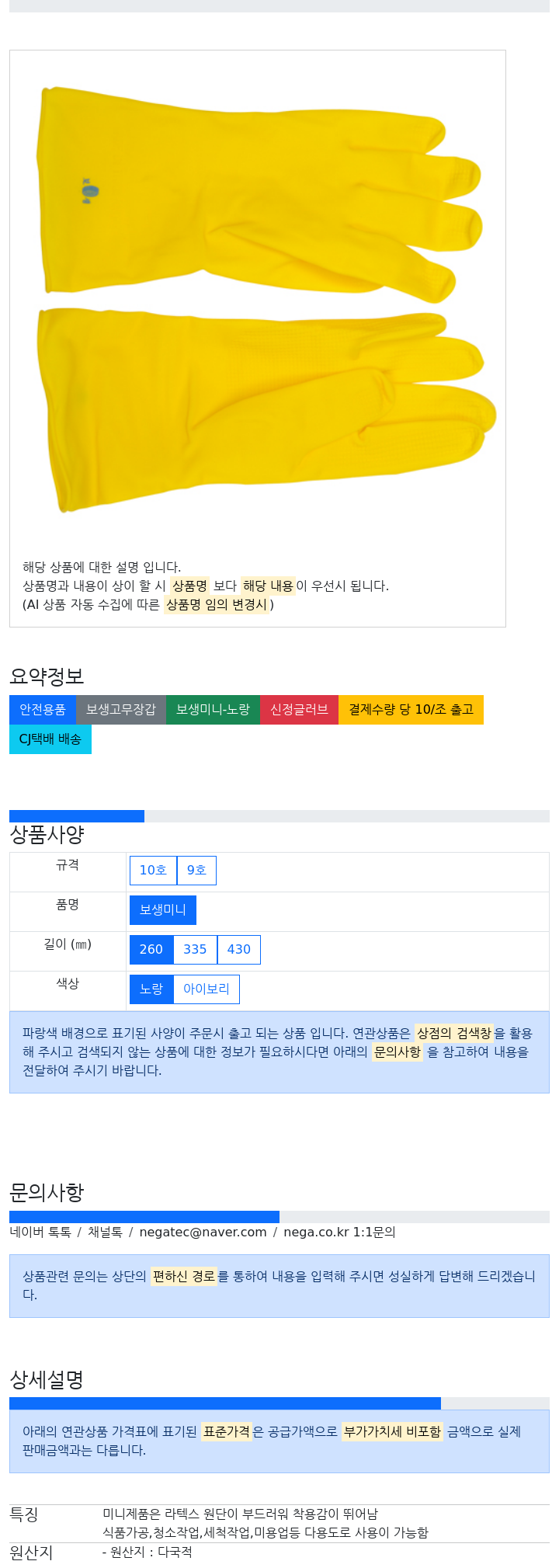
Task: Click the green 보생미니-노랑 tag
Action: (213, 710)
